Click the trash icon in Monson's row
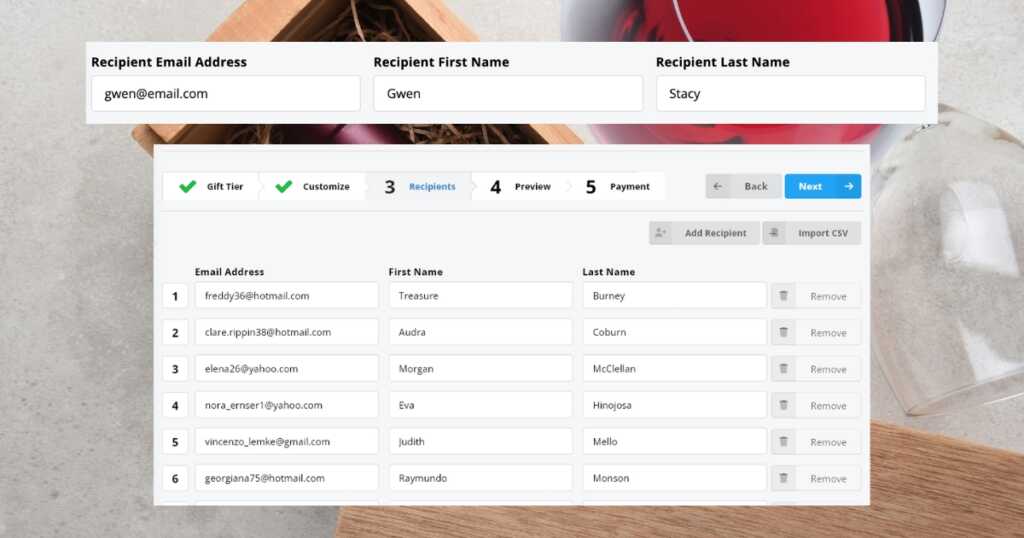Screen dimensions: 1024x538 (784, 479)
